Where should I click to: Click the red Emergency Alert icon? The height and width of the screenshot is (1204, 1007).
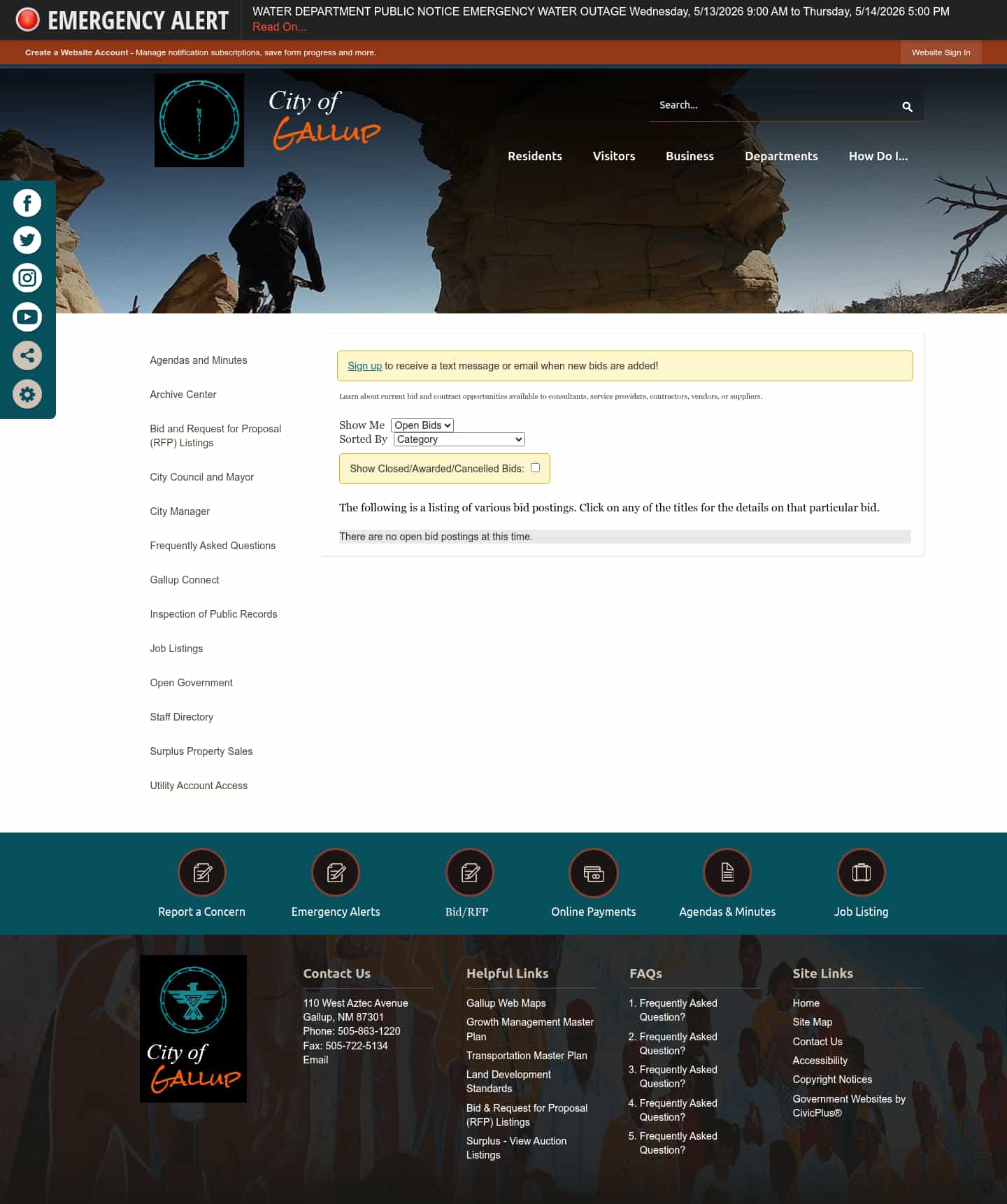[28, 20]
